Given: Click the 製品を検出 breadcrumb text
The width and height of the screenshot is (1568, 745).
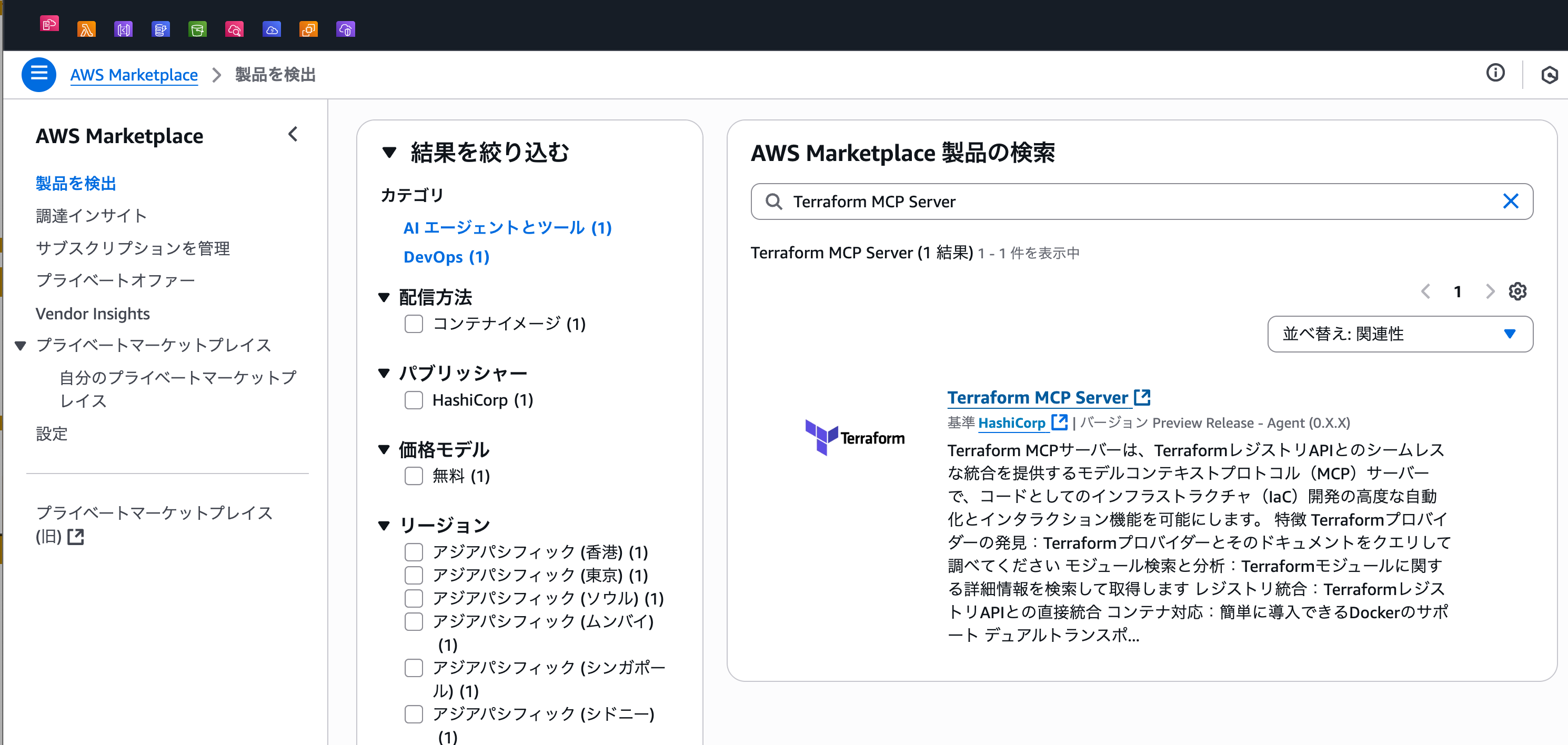Looking at the screenshot, I should pos(275,75).
